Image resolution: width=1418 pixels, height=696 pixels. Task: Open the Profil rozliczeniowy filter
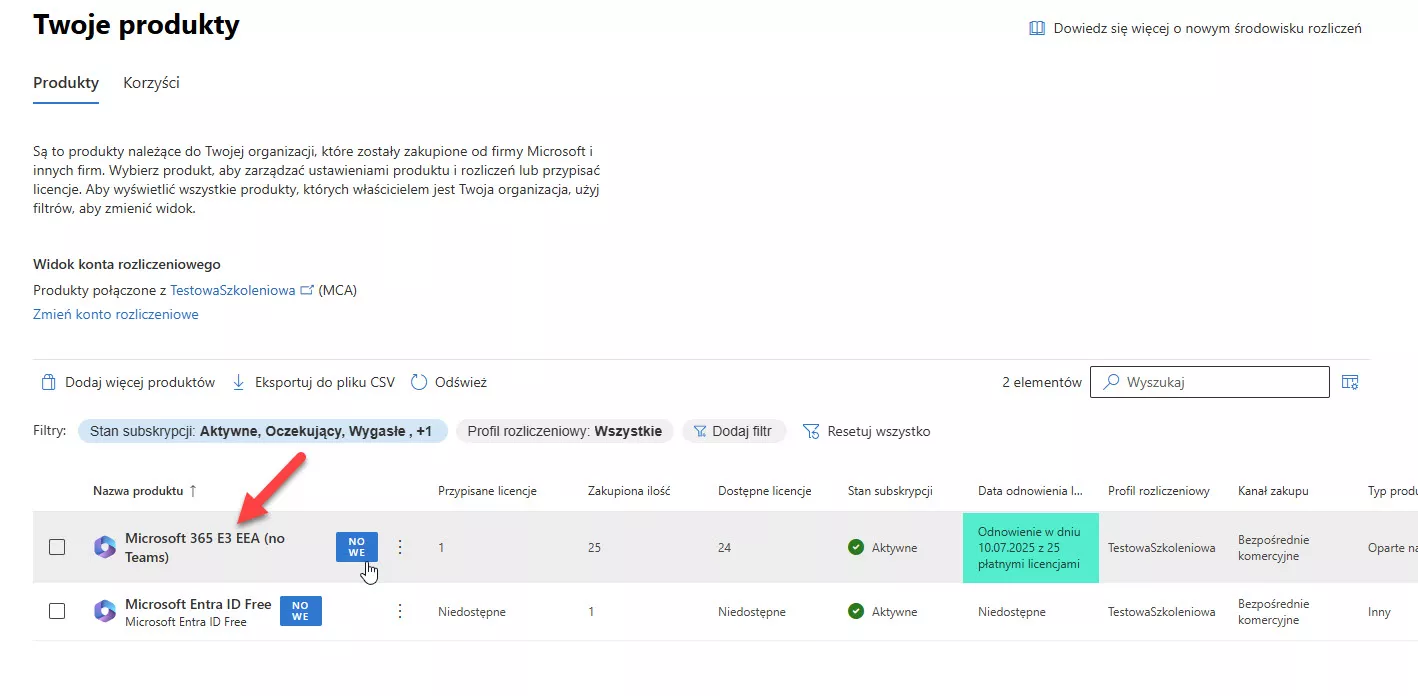[x=565, y=431]
